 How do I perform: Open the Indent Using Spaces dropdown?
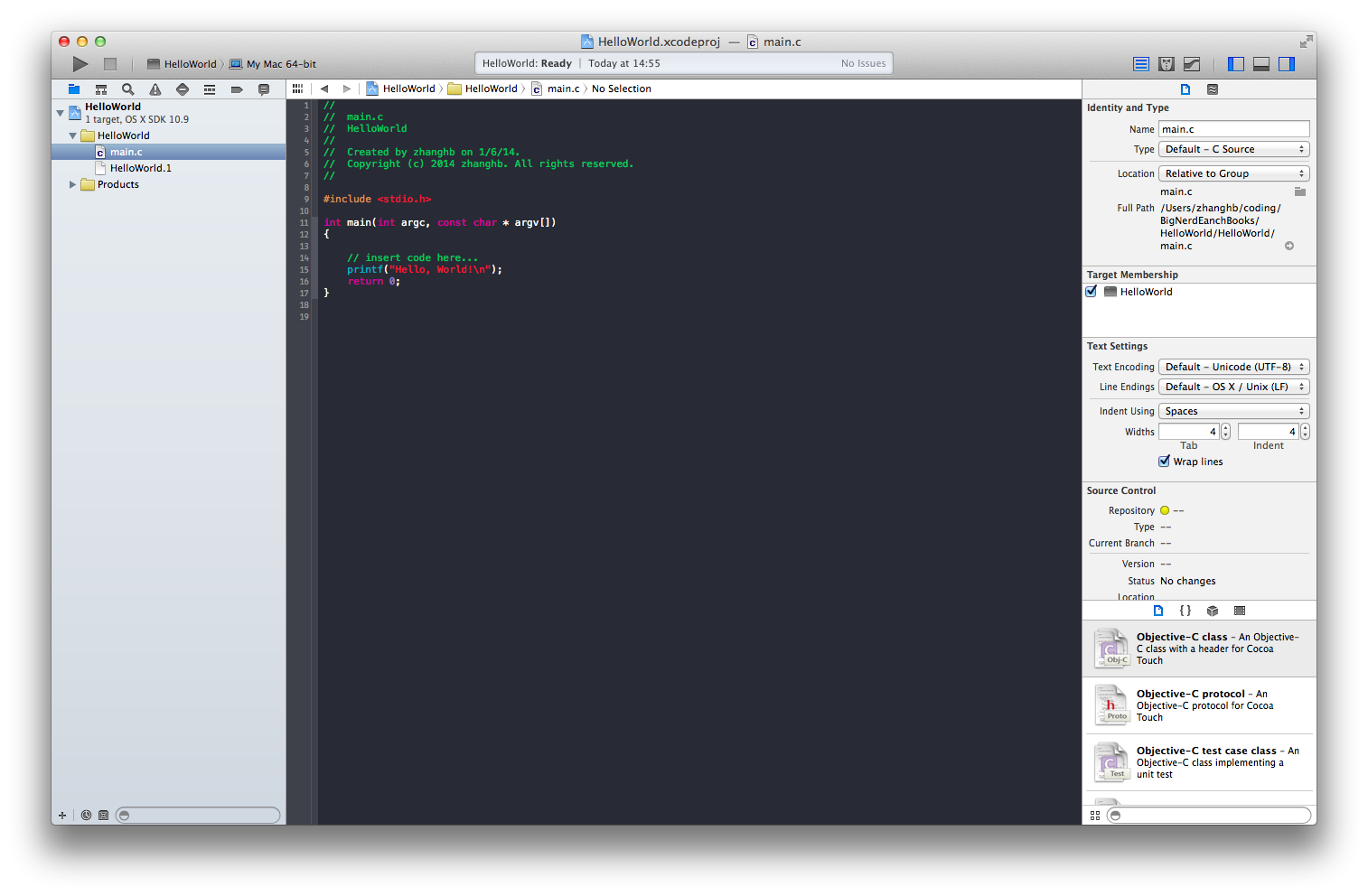coord(1234,411)
